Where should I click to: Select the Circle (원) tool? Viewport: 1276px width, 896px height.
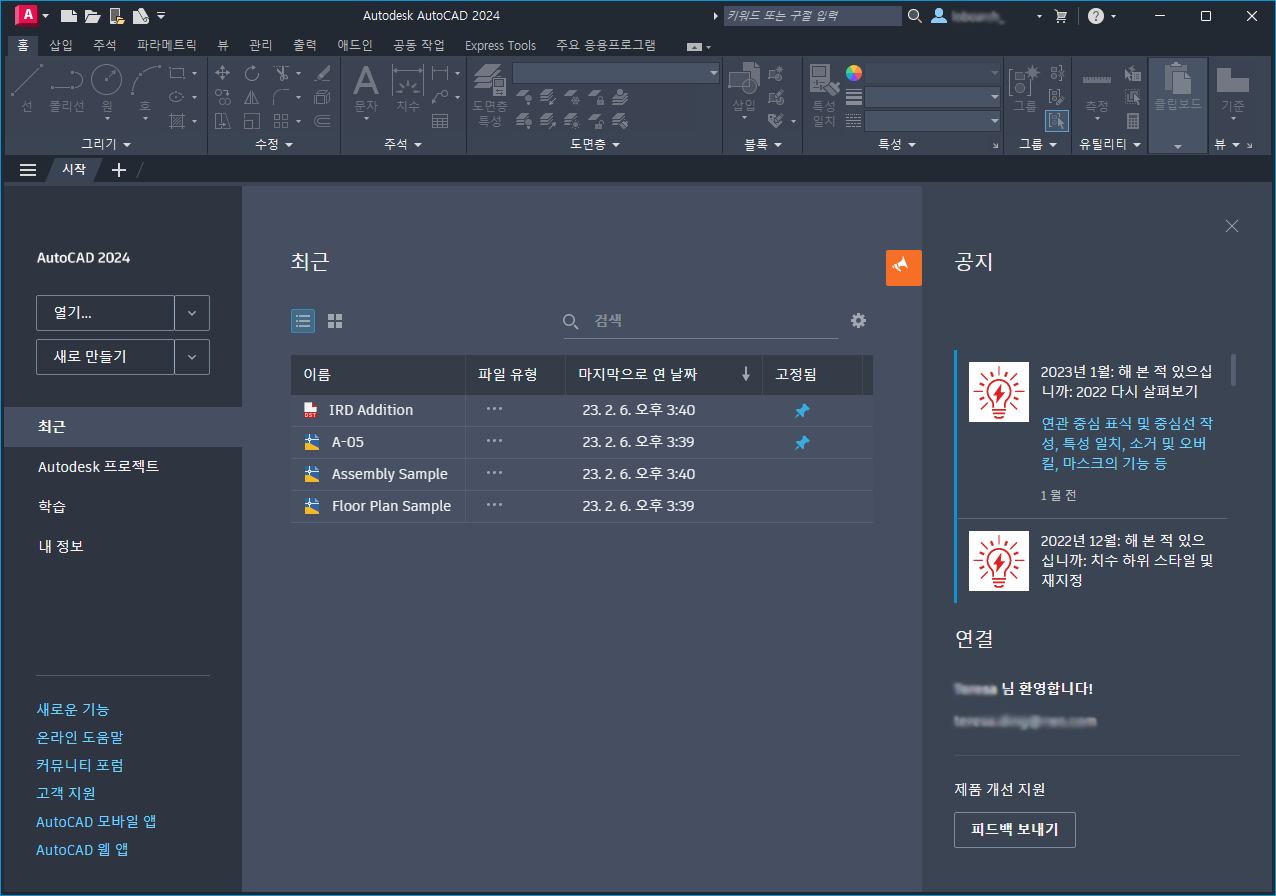click(x=106, y=88)
